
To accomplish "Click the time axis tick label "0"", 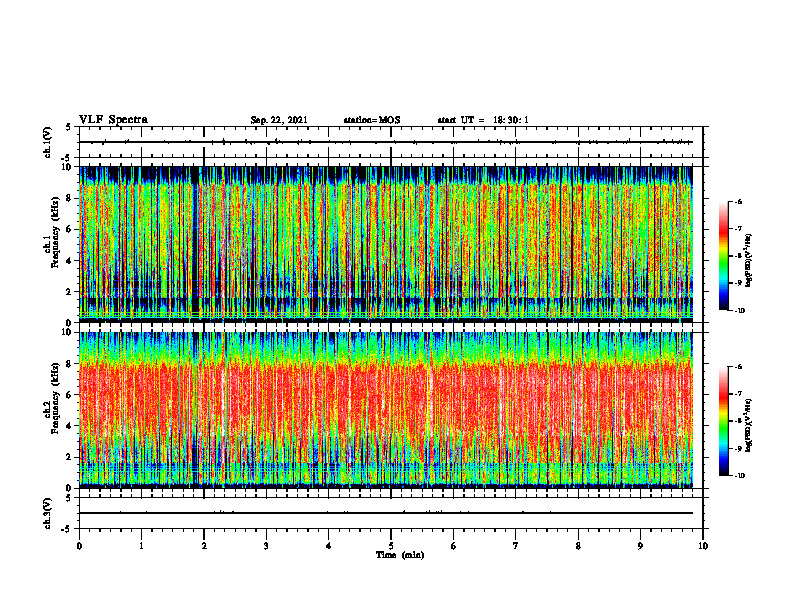I will coord(79,546).
